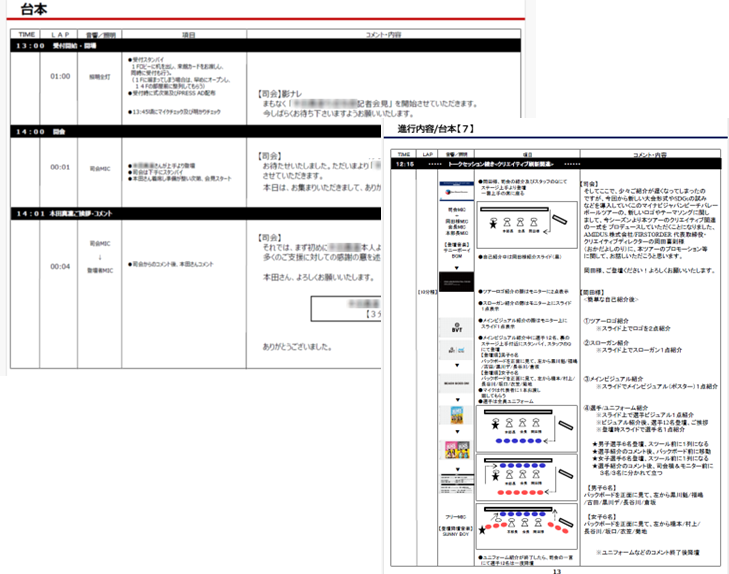Screen dimensions: 729x574
Task: Click the SUNNY BOY music label
Action: pos(456,534)
